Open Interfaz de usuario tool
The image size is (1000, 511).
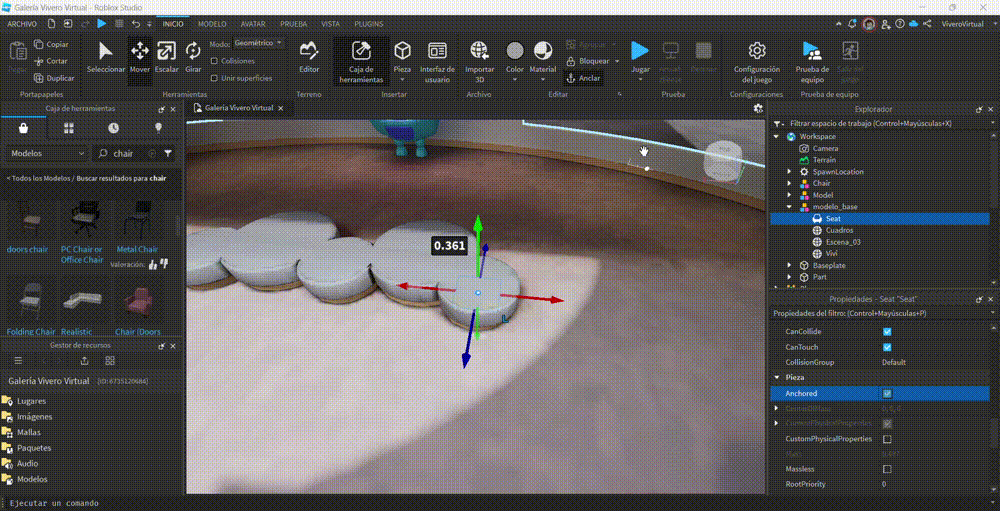click(437, 62)
